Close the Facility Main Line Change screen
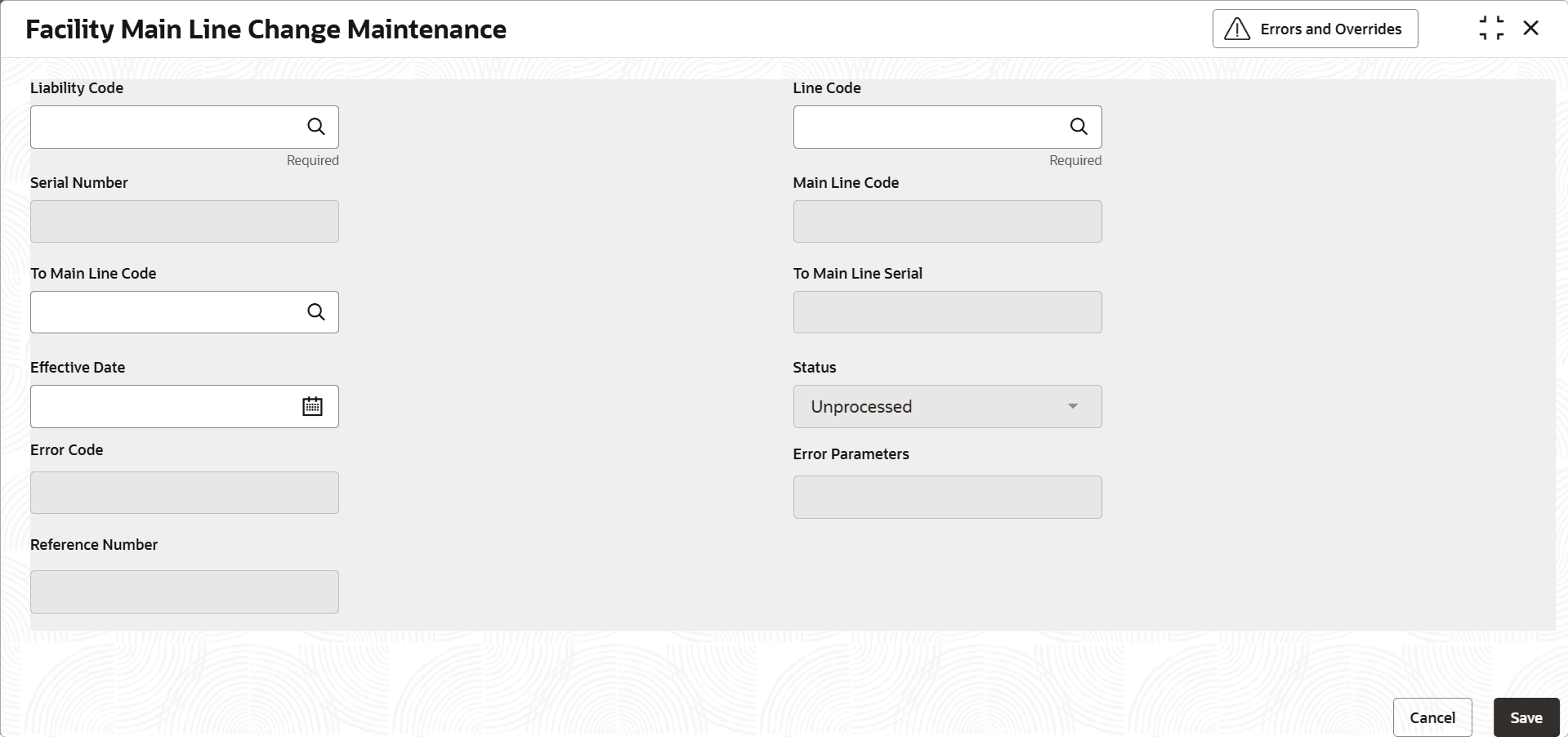1568x737 pixels. click(x=1531, y=29)
